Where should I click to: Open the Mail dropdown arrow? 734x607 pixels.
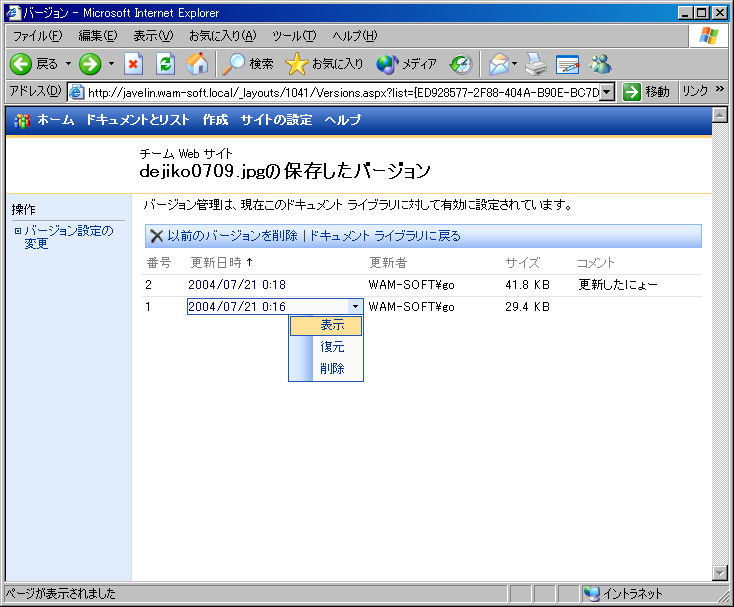(x=514, y=64)
